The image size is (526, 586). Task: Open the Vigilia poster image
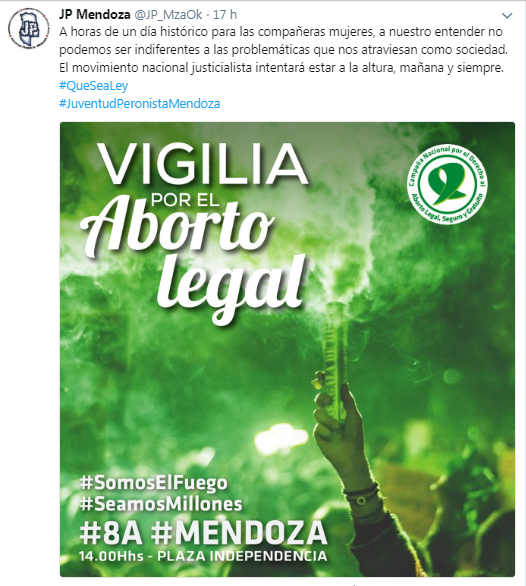tap(287, 349)
